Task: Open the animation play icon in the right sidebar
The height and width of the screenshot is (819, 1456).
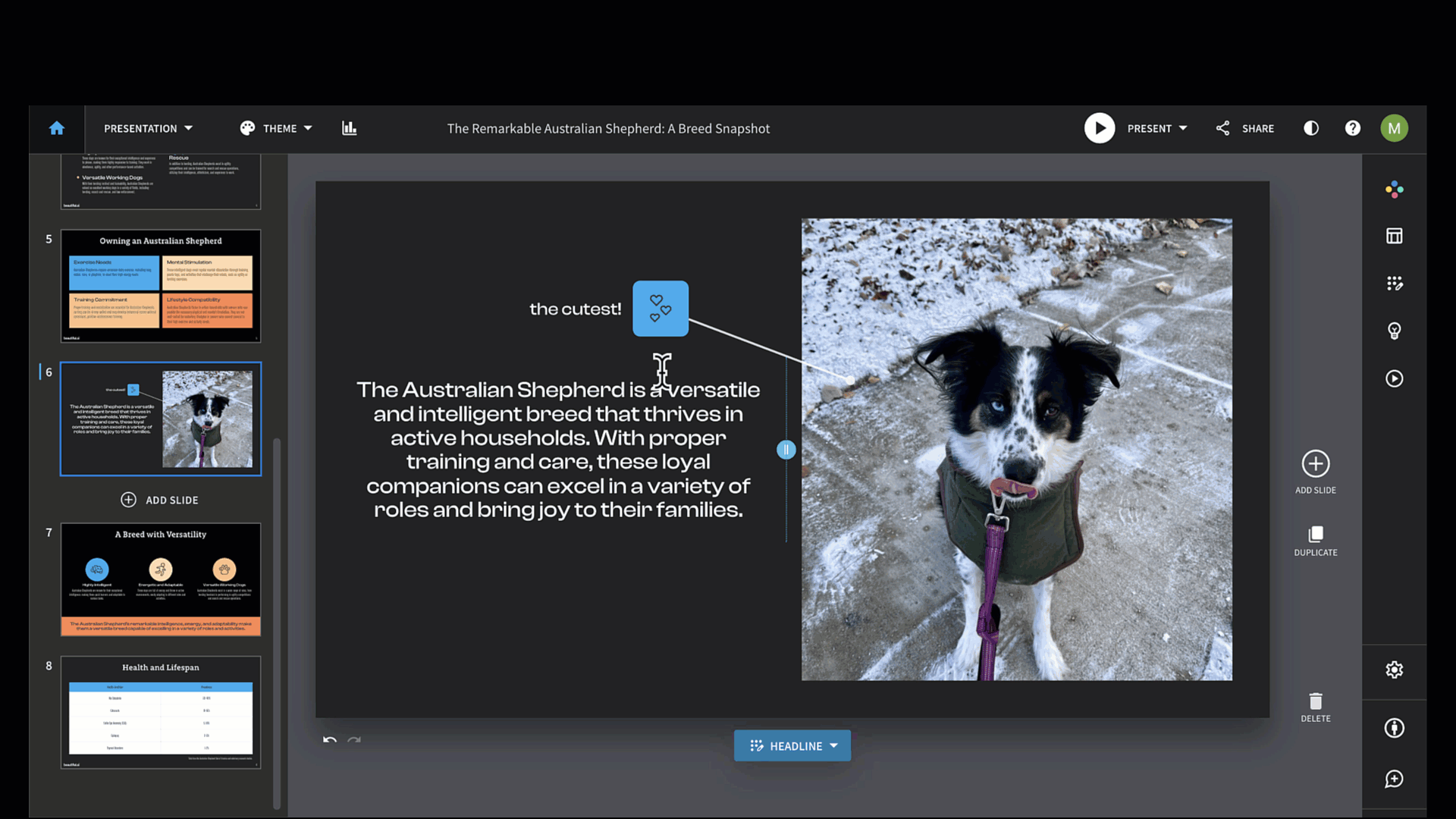Action: [x=1395, y=378]
